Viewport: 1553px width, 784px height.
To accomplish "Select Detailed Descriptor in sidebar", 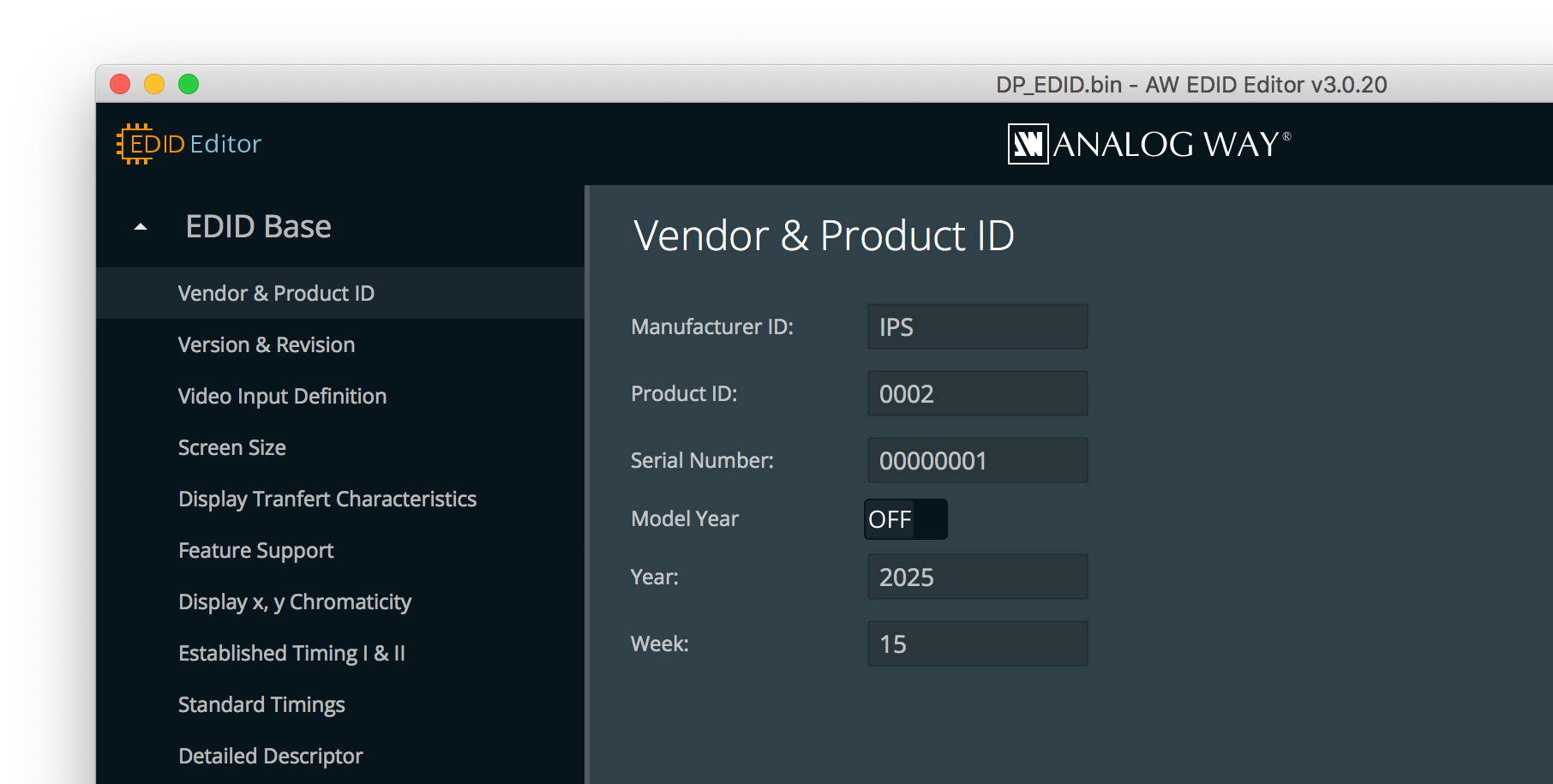I will (x=270, y=756).
